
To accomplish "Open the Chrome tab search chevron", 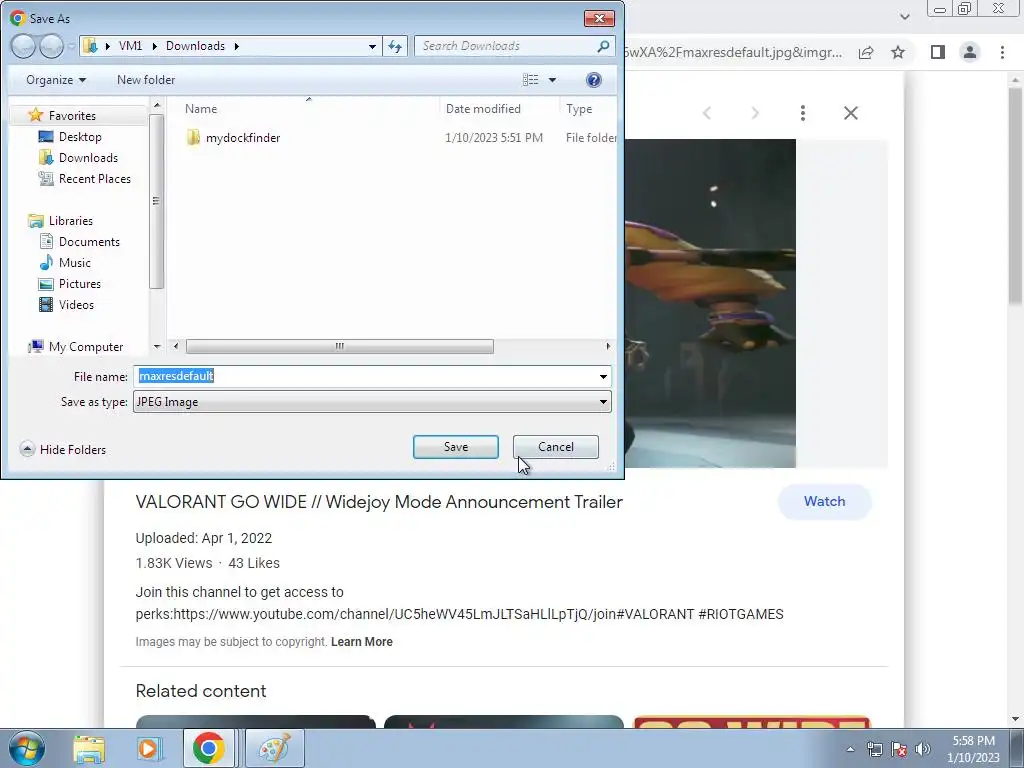I will point(904,17).
